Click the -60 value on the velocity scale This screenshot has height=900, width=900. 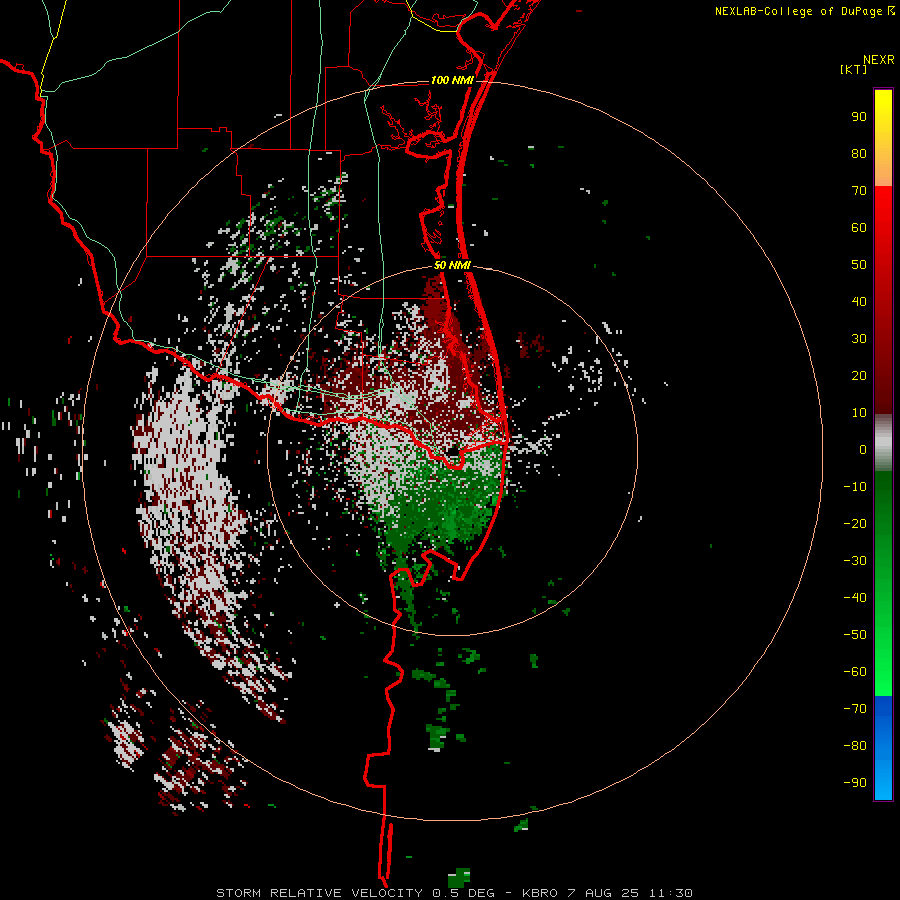tap(855, 672)
